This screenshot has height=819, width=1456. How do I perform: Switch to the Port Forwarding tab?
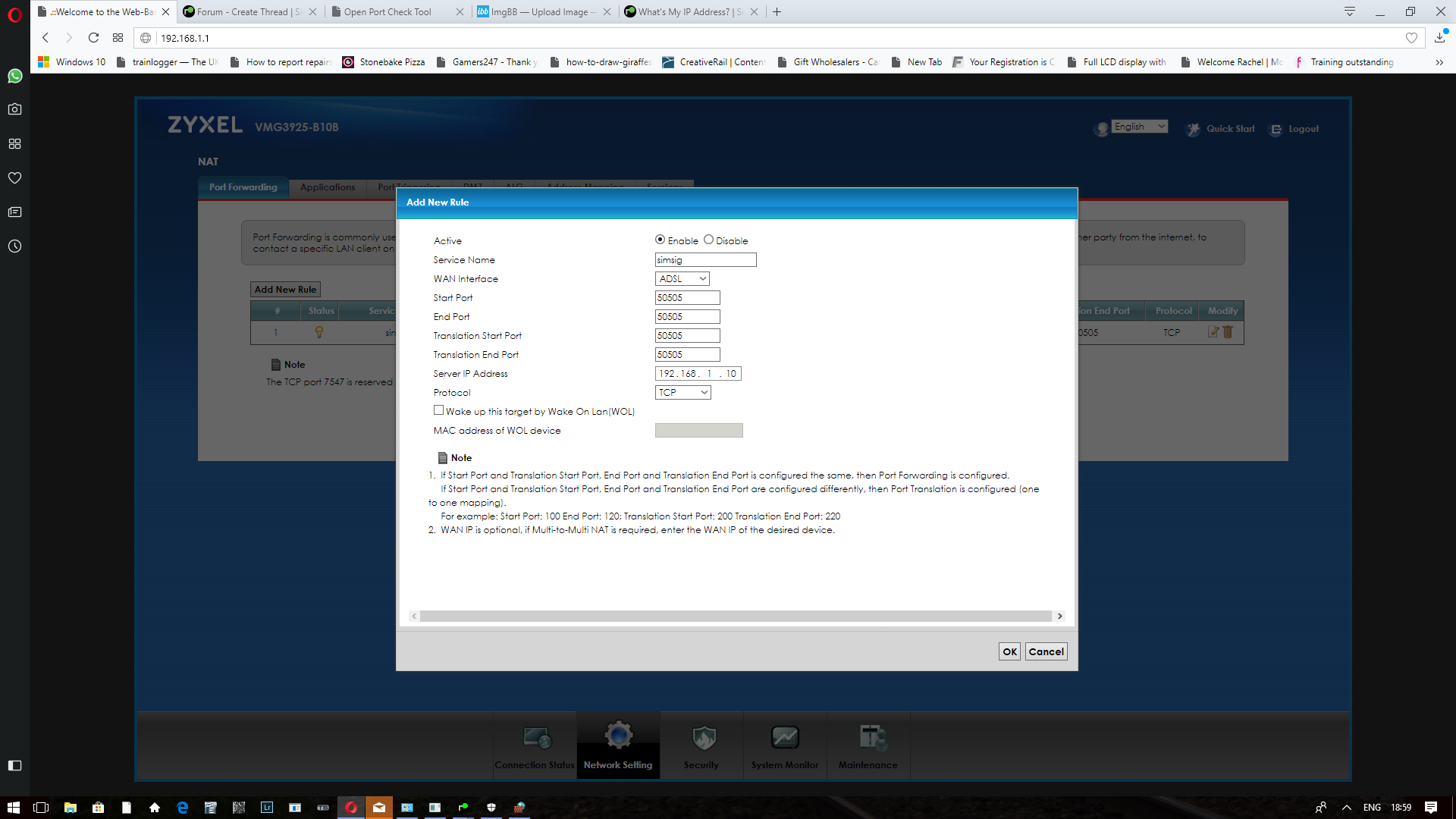(243, 187)
